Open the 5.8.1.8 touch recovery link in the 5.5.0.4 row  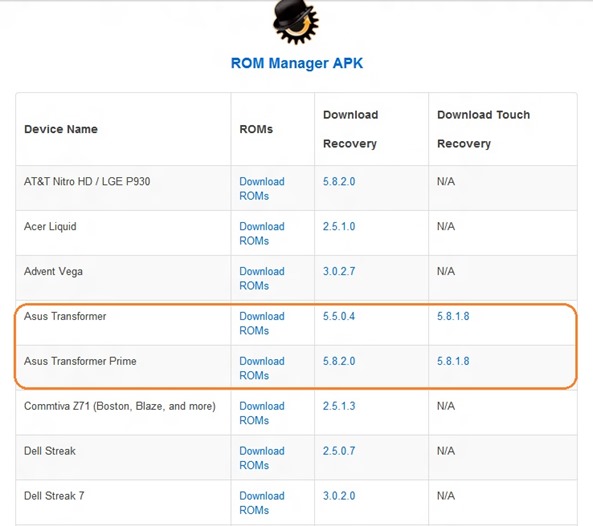(453, 317)
